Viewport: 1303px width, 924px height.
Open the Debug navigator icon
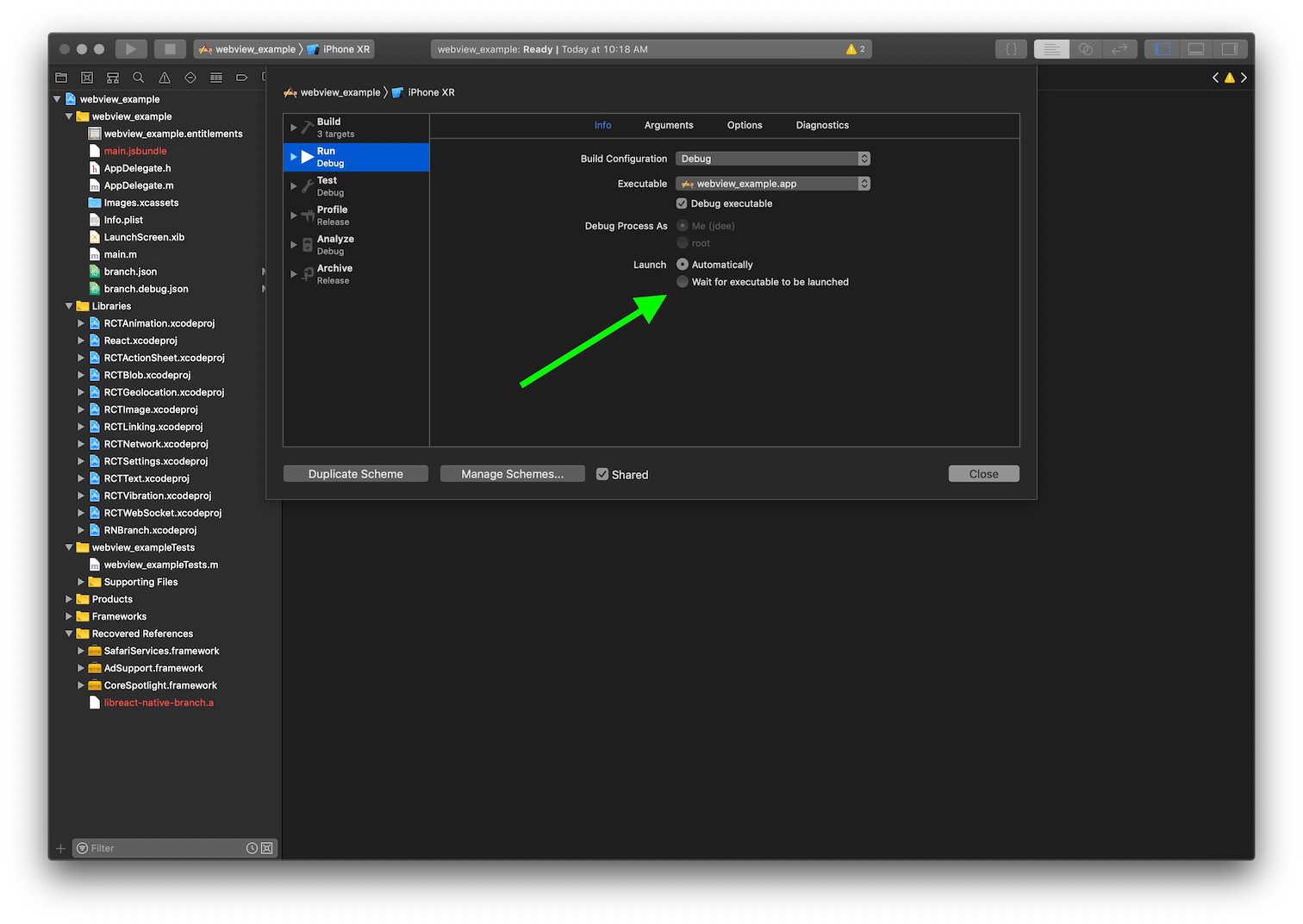tap(216, 78)
